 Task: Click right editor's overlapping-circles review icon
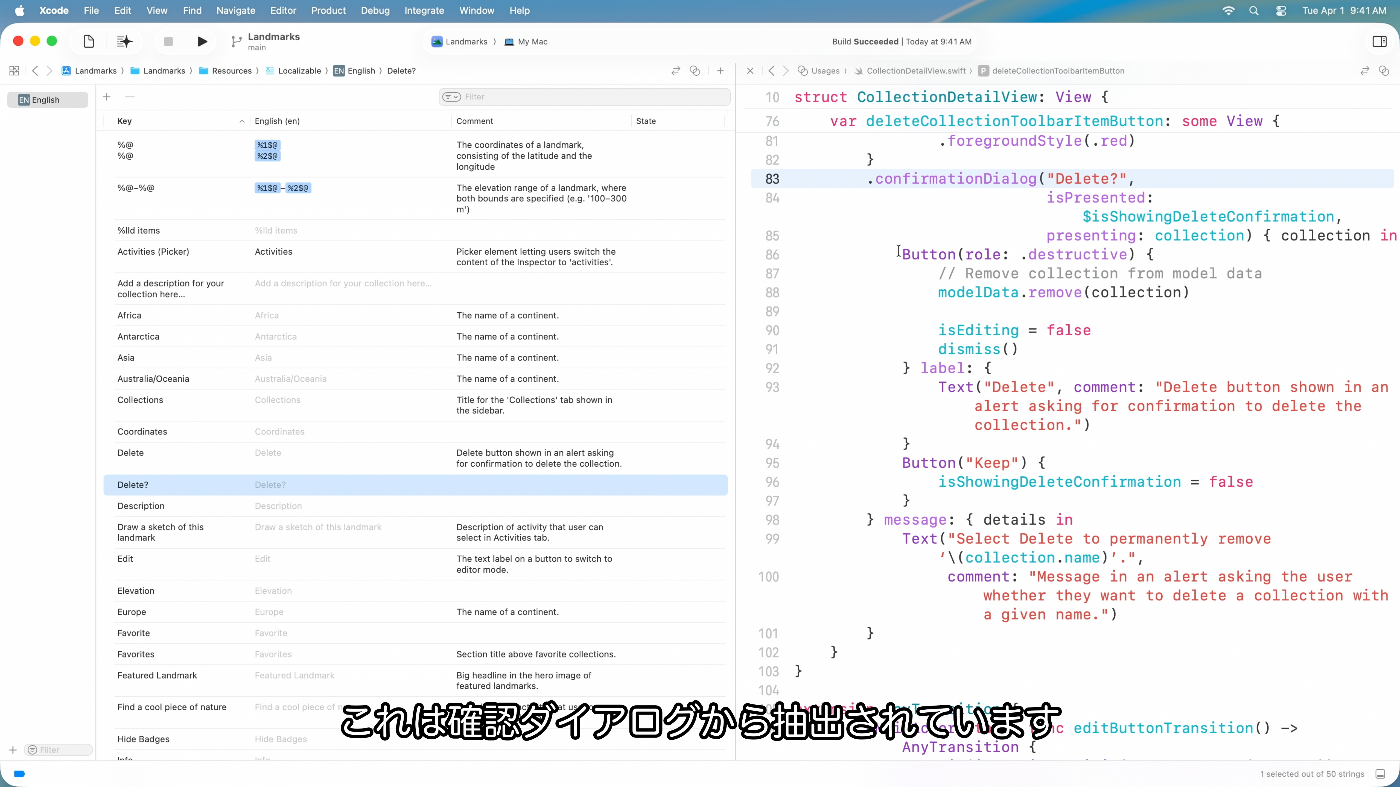[x=1384, y=71]
